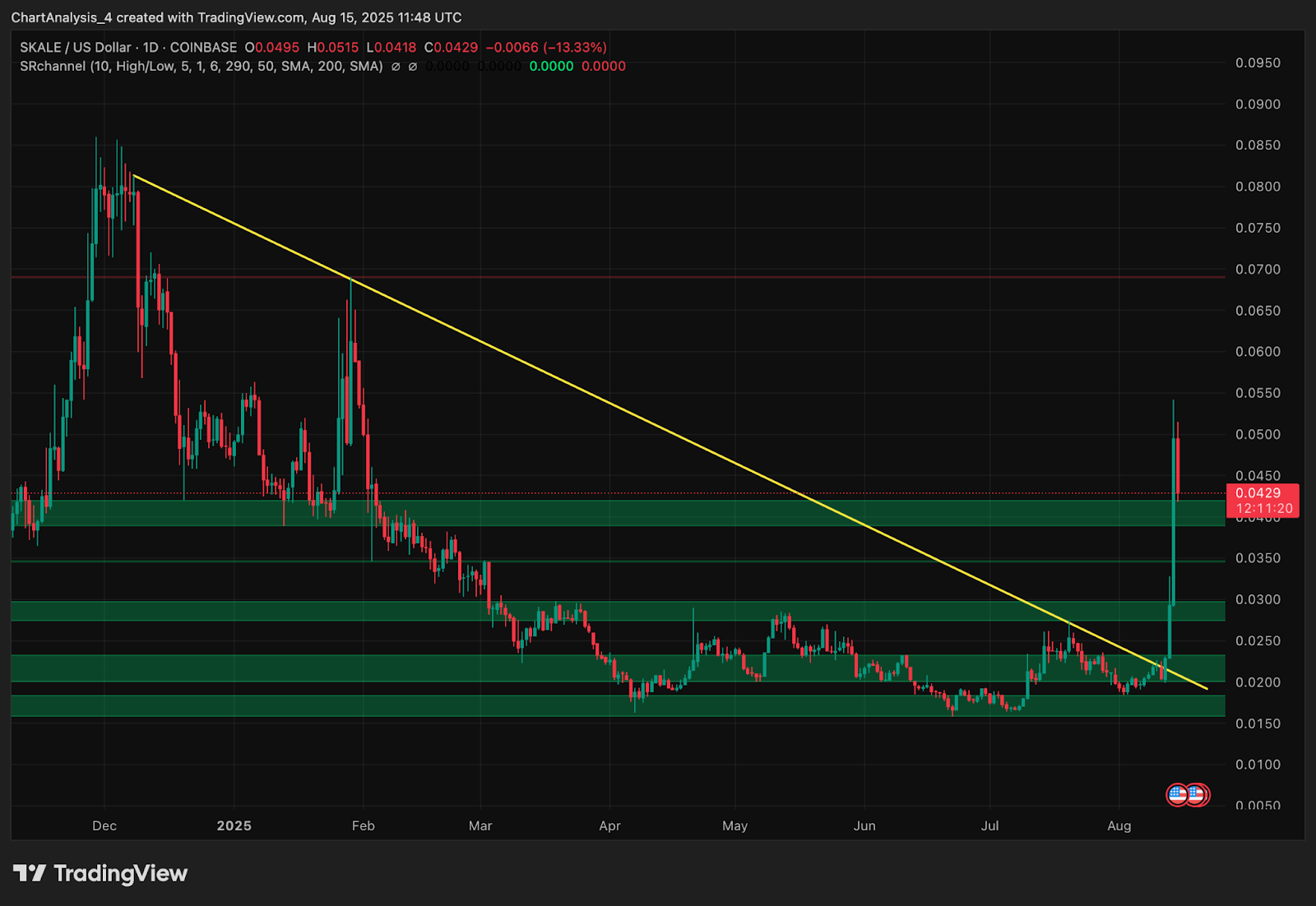
Task: Click the Apr label on time axis
Action: (609, 825)
